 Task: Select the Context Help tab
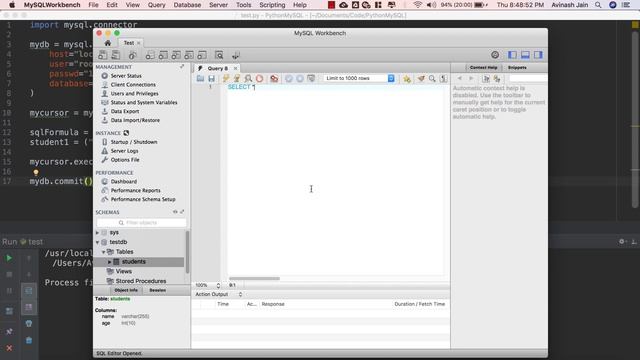(x=483, y=67)
